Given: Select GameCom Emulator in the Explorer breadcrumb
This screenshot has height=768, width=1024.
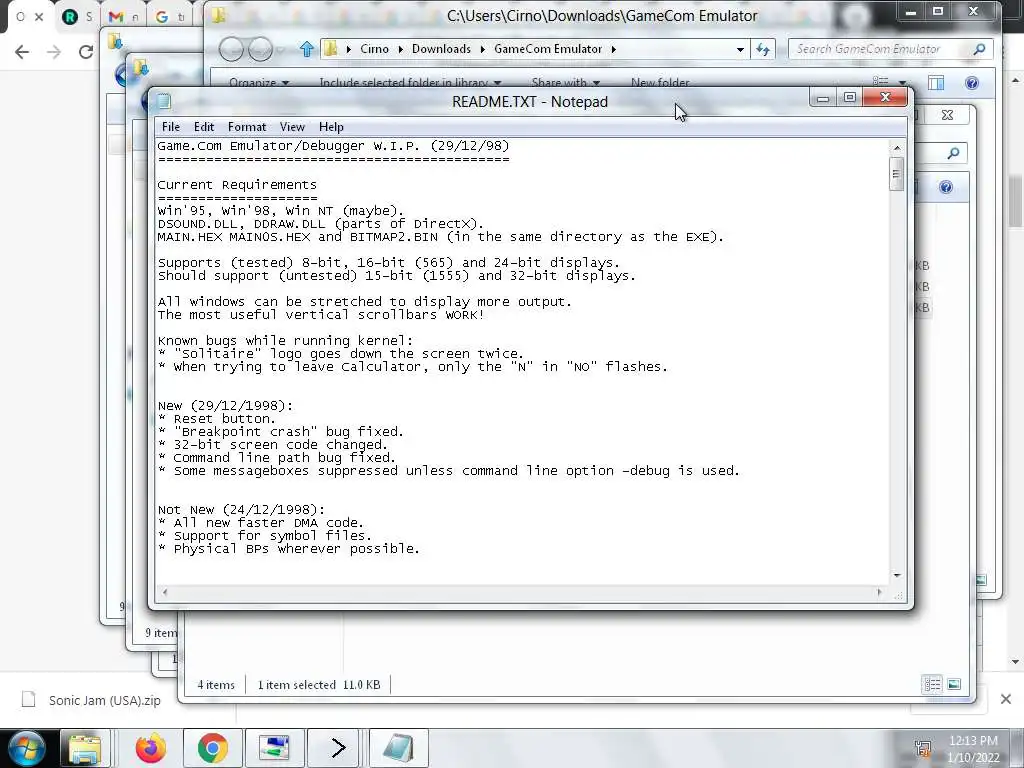Looking at the screenshot, I should click(548, 49).
